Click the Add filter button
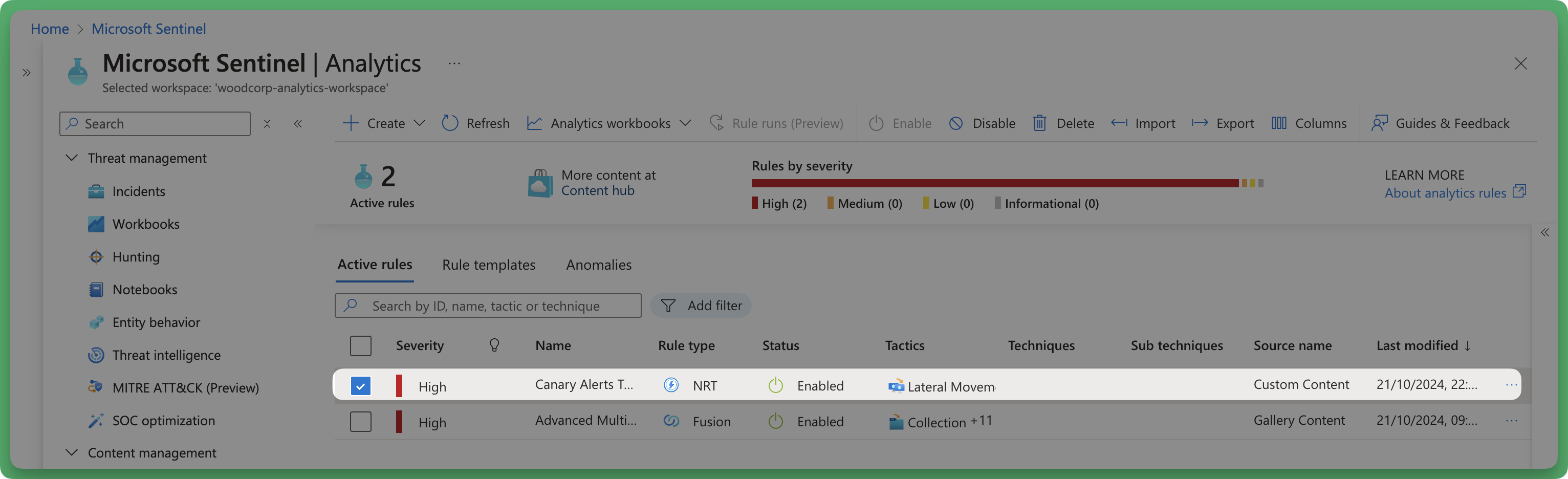Screen dimensions: 1568x479 point(701,306)
